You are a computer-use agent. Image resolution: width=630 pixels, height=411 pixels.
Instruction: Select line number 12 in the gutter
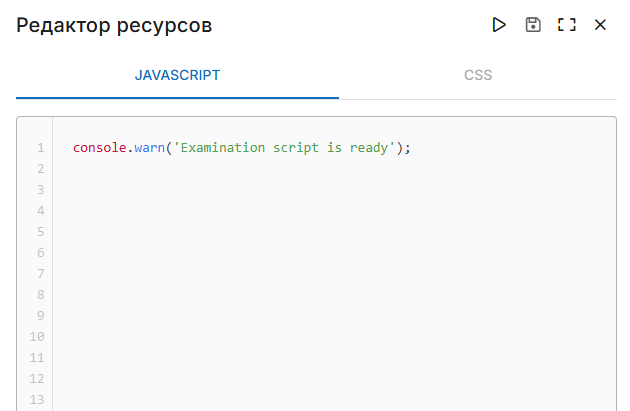pyautogui.click(x=38, y=379)
